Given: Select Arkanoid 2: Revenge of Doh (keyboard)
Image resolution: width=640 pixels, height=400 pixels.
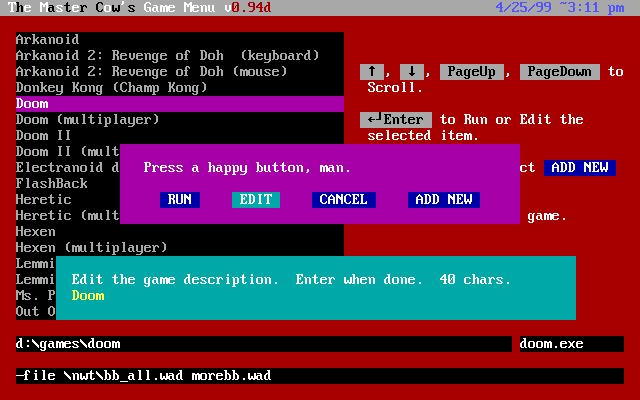Looking at the screenshot, I should (x=180, y=56).
